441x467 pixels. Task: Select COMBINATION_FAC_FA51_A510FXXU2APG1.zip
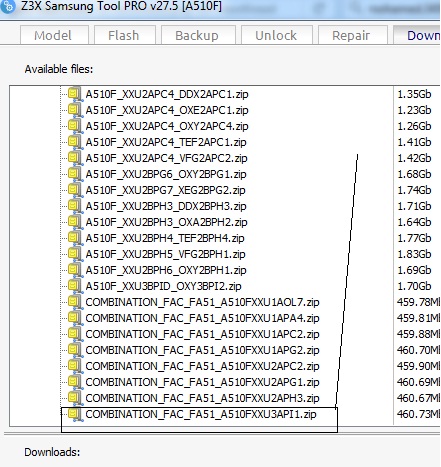[202, 382]
